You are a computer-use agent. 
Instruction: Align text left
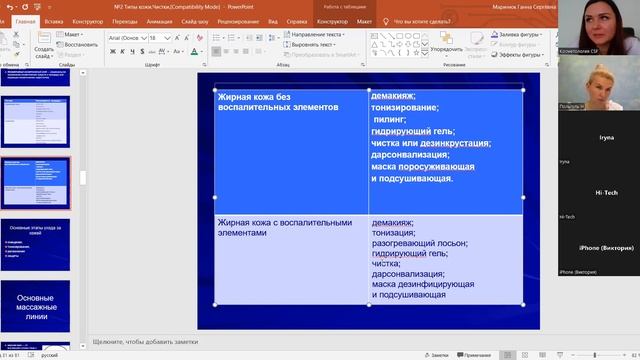(x=216, y=51)
